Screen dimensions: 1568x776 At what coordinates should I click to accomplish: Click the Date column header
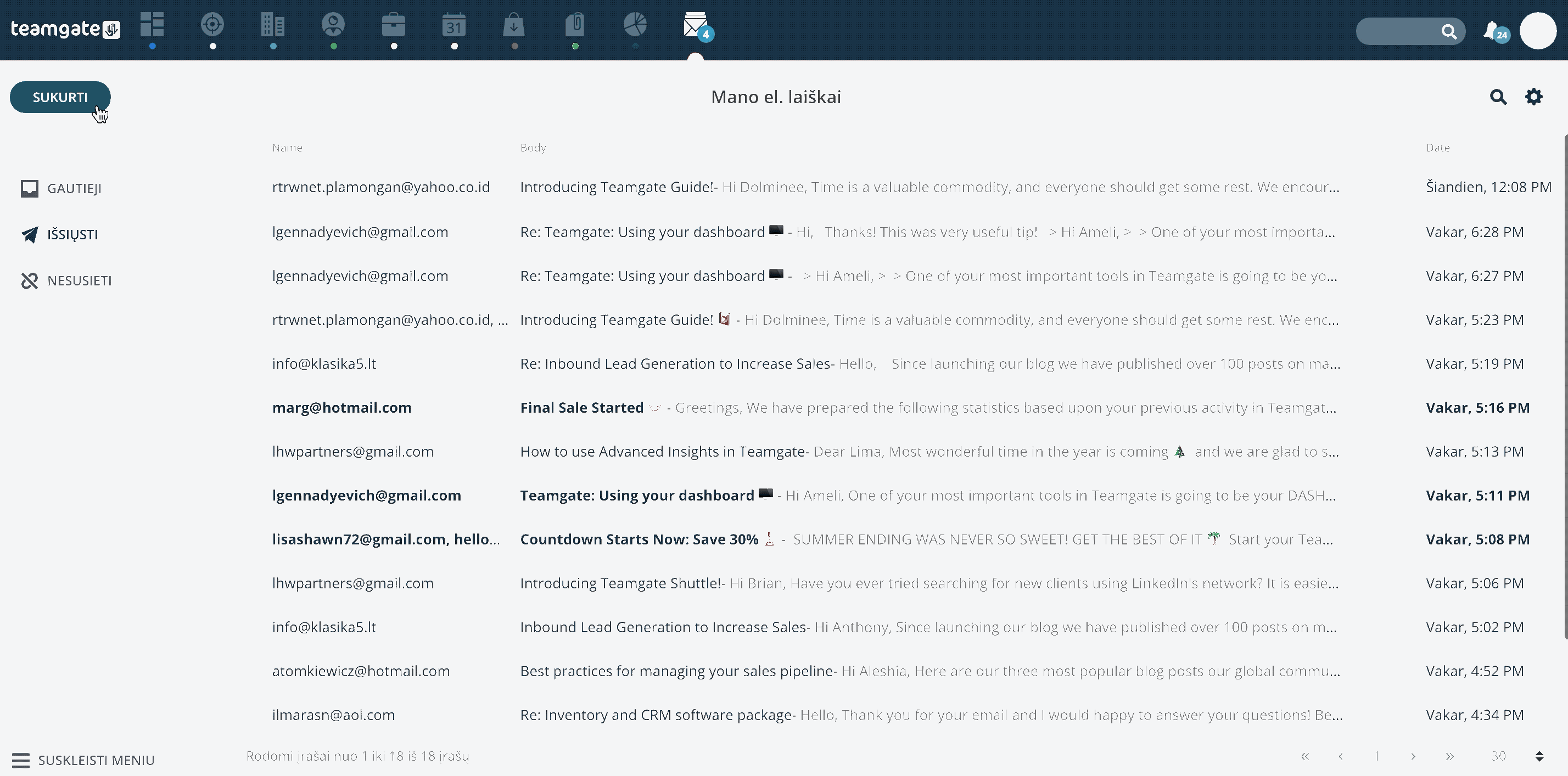pyautogui.click(x=1438, y=148)
